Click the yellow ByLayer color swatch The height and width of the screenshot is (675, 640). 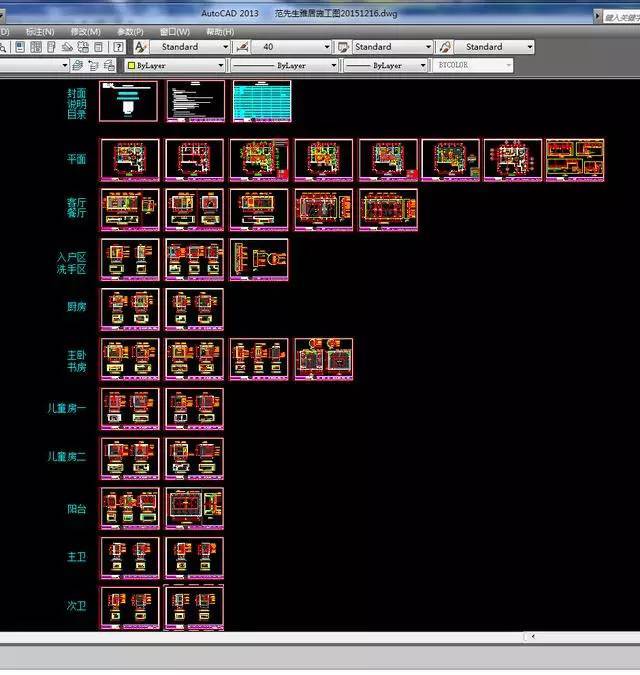coord(131,66)
